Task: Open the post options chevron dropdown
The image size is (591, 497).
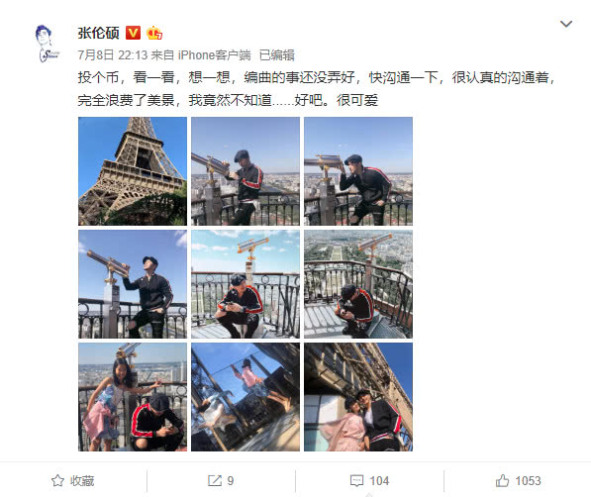Action: click(566, 24)
